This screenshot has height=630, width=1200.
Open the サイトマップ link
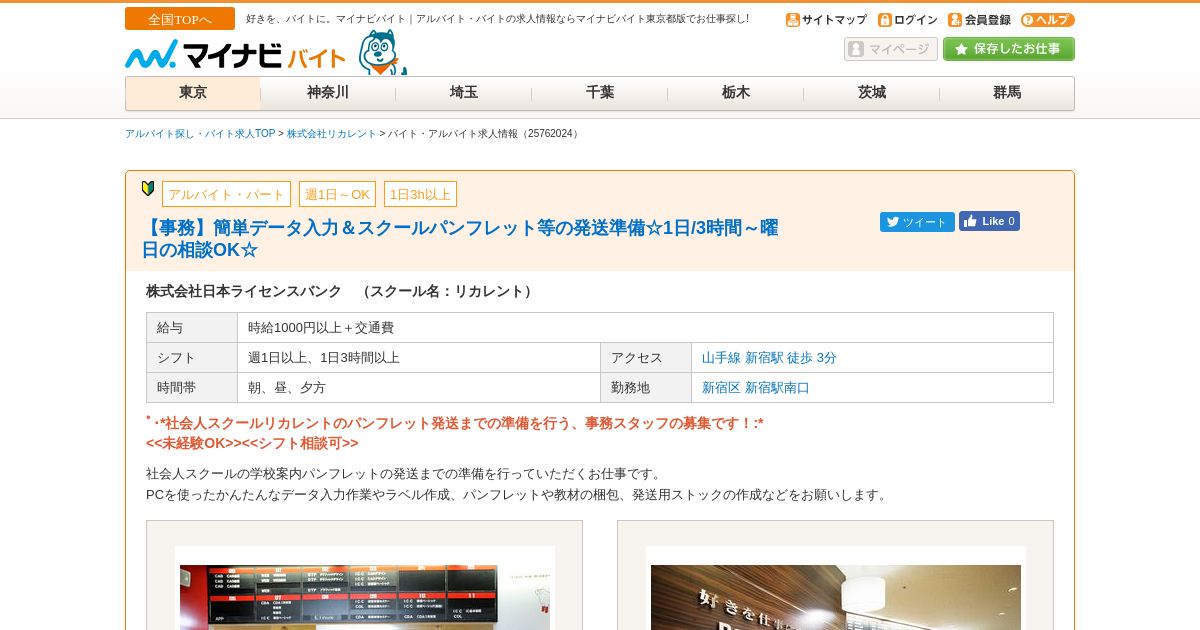[x=834, y=20]
